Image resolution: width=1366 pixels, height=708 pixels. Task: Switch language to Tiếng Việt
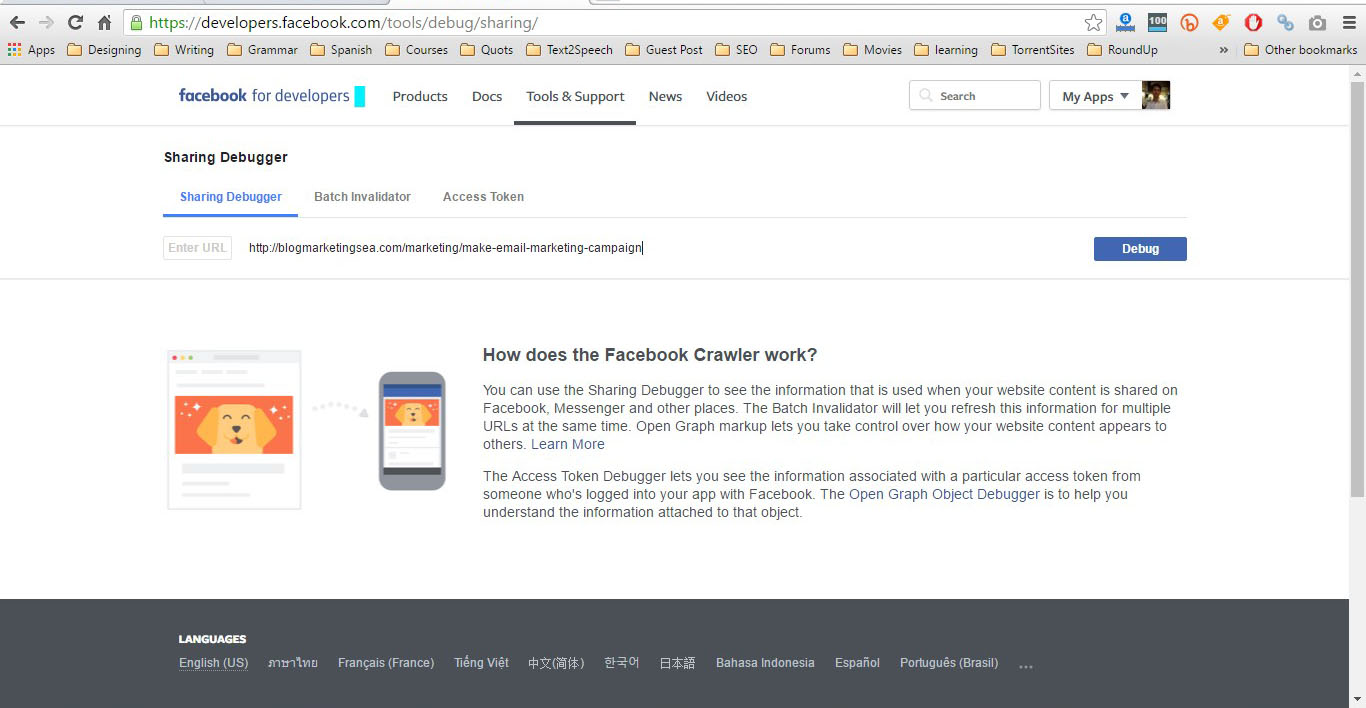481,663
